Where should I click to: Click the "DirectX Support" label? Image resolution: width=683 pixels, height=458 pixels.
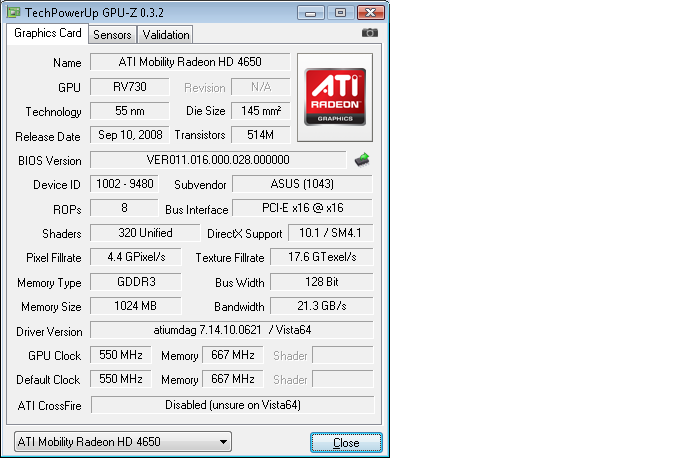click(x=245, y=234)
